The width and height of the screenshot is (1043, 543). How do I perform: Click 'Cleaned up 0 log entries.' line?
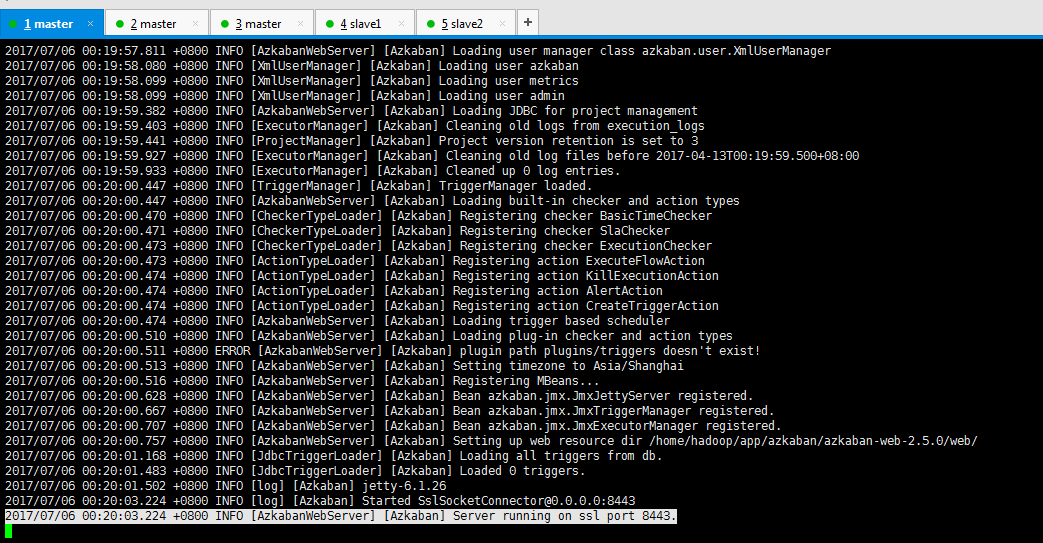pos(533,170)
